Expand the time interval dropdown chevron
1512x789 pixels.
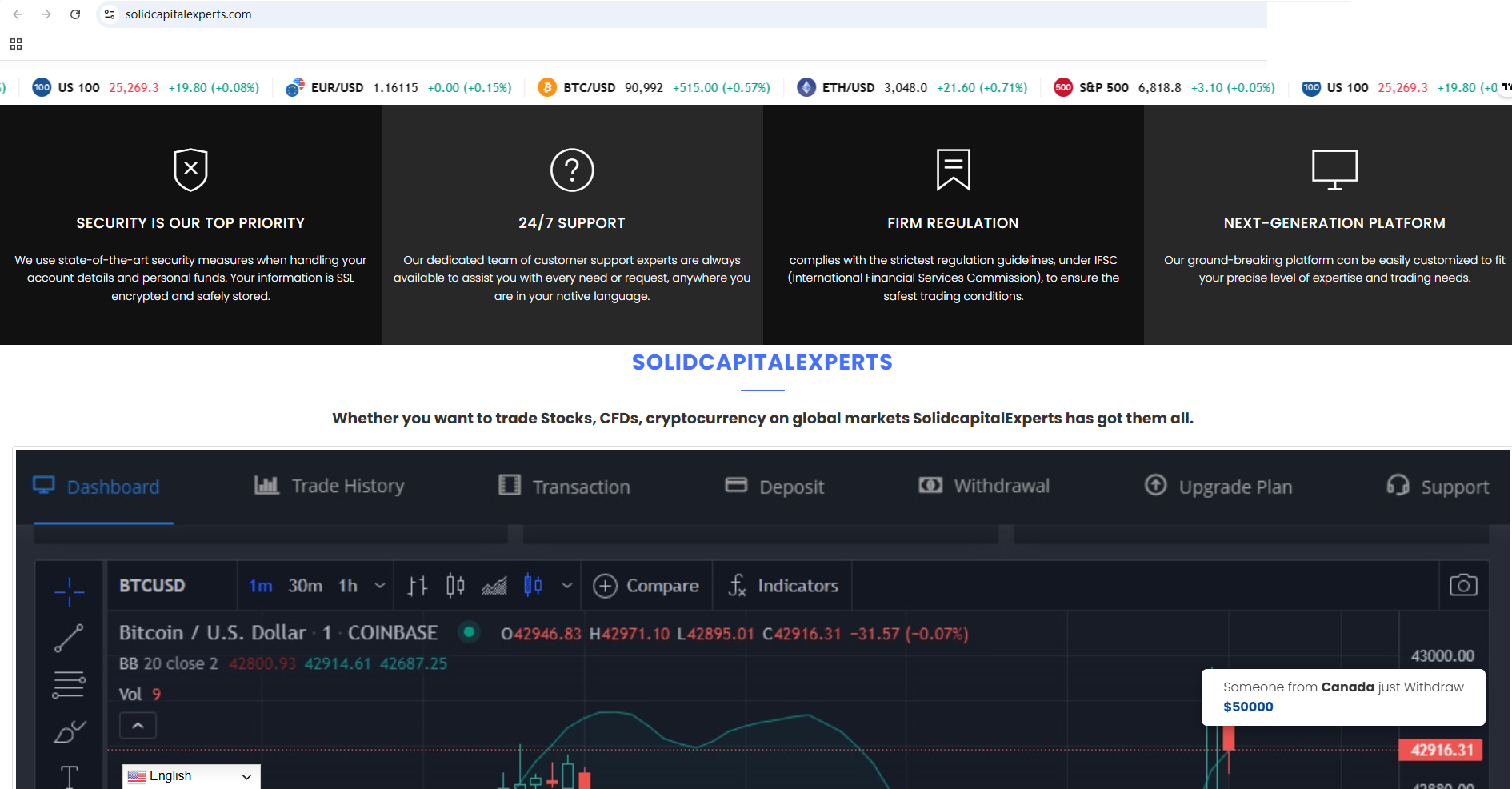click(x=380, y=586)
